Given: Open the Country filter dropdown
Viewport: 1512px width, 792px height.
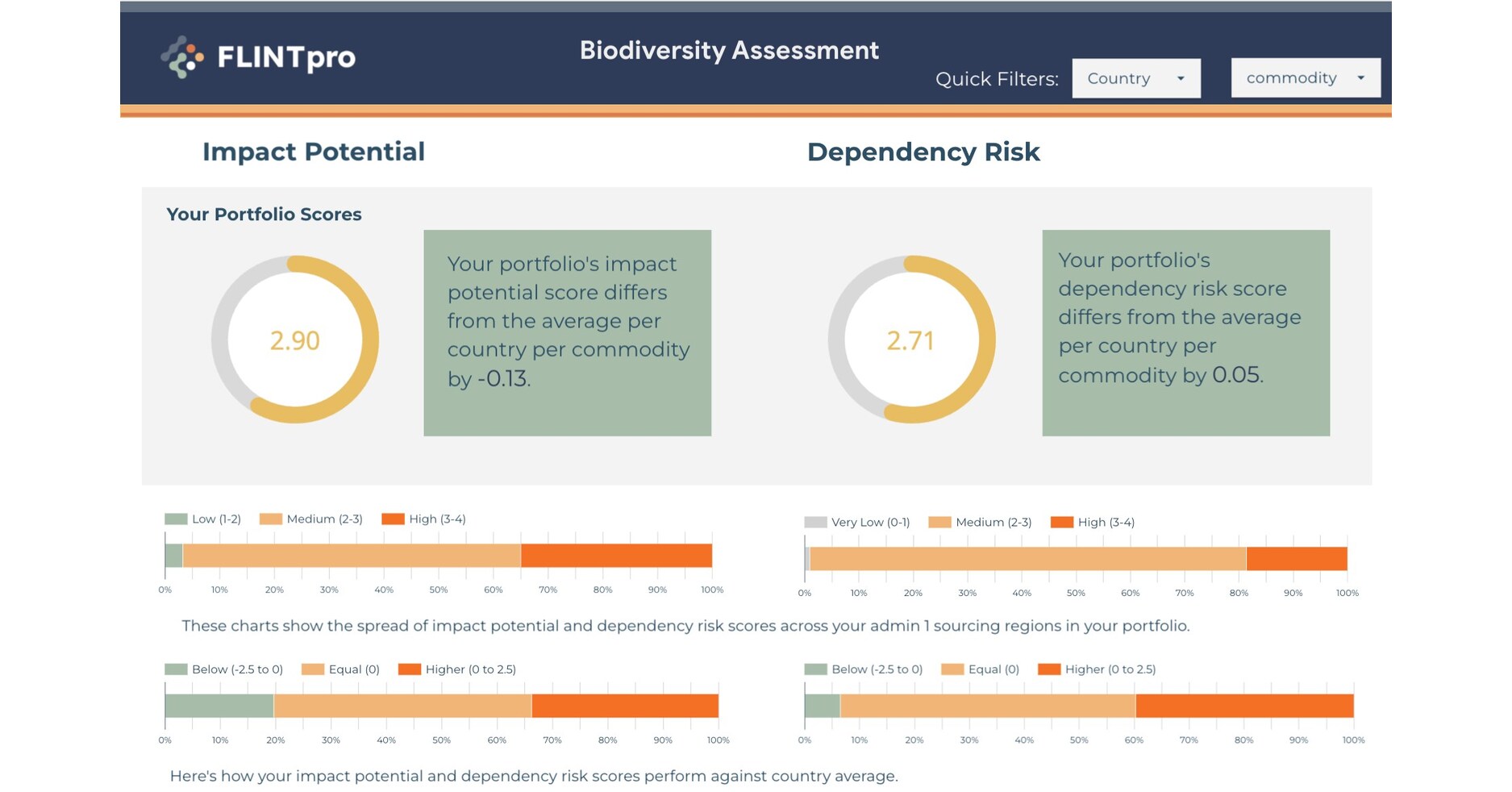Looking at the screenshot, I should coord(1135,77).
